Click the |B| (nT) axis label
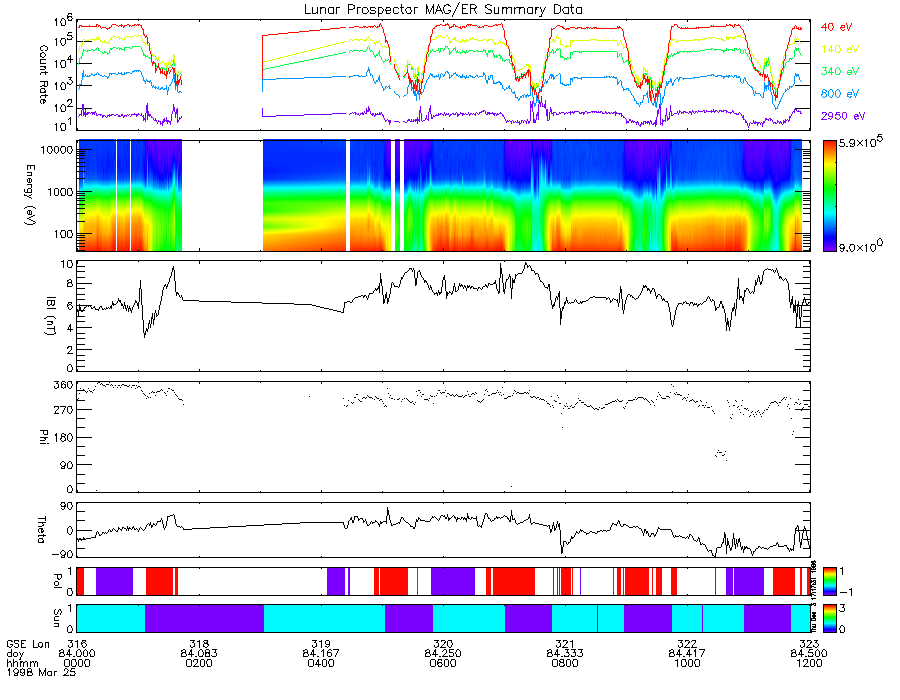900x700 pixels. click(x=51, y=316)
